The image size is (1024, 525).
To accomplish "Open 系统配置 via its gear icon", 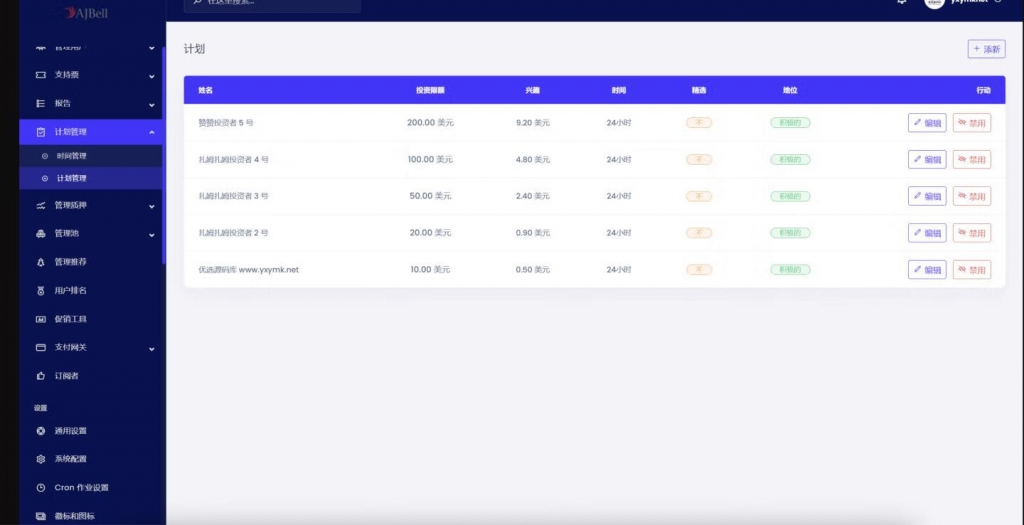I will click(41, 459).
